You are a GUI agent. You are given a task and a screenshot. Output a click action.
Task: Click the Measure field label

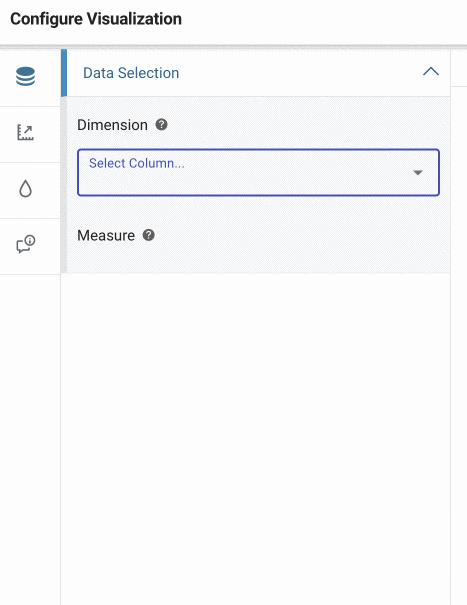coord(106,235)
